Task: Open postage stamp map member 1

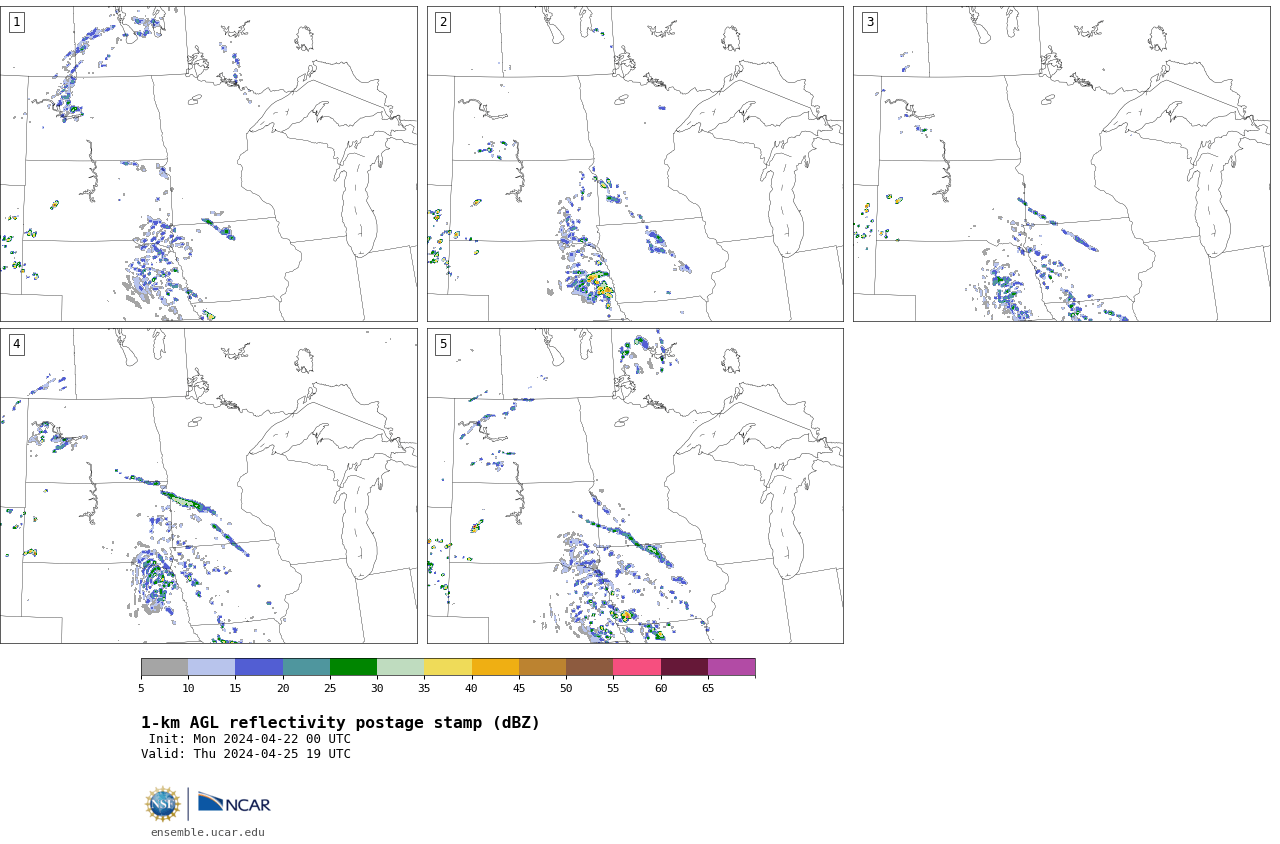Action: click(x=209, y=164)
